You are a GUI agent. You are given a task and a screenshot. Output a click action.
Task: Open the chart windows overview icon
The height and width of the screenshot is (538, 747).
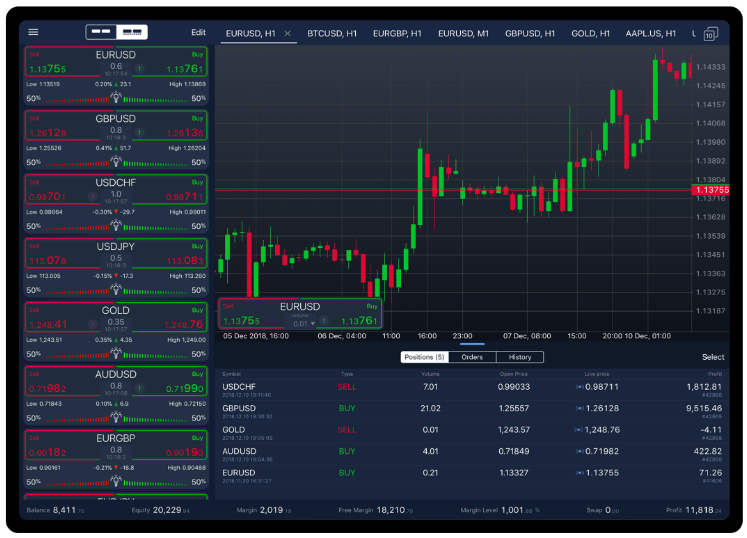tap(710, 34)
